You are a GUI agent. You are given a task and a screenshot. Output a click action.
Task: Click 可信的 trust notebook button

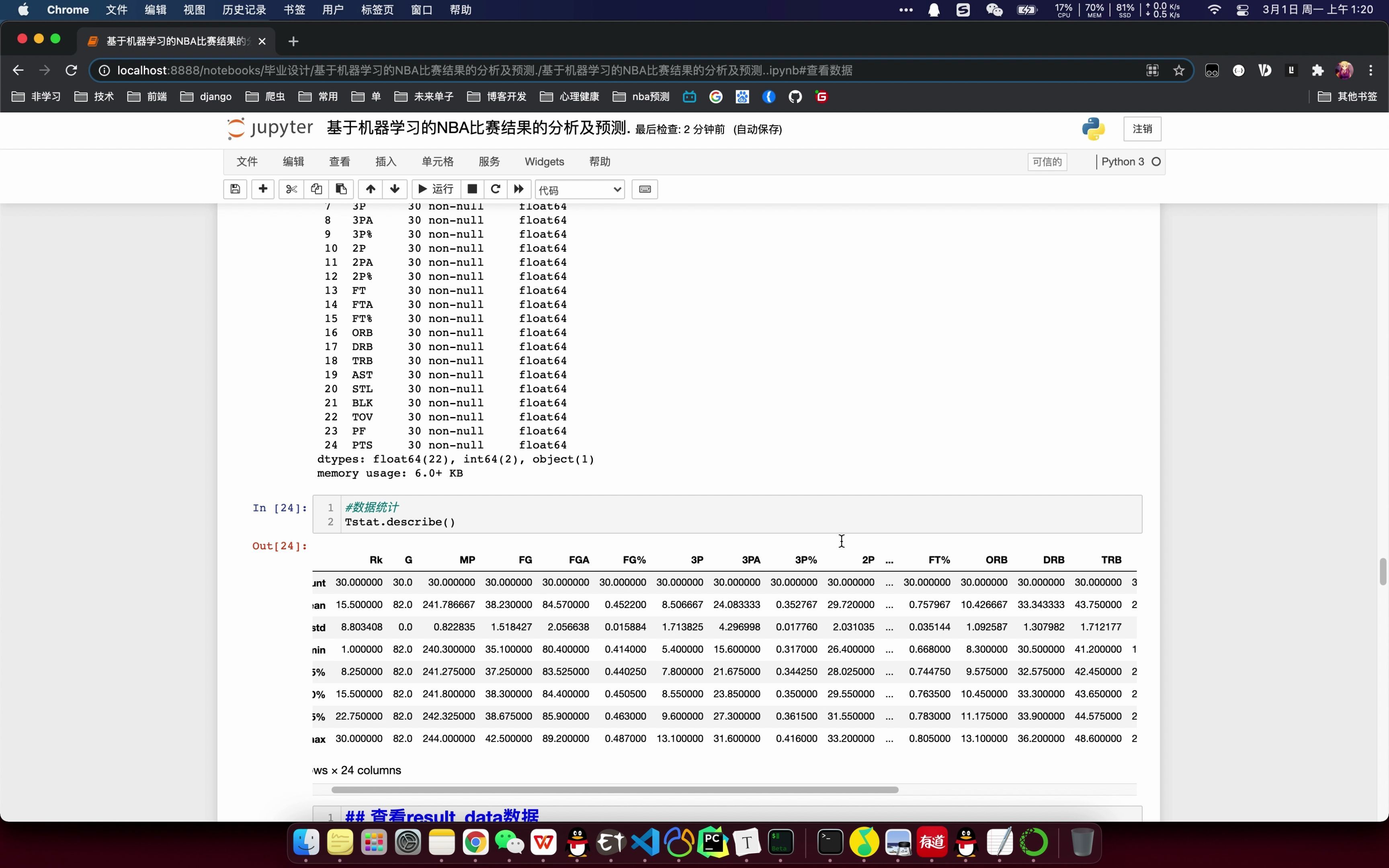point(1046,162)
